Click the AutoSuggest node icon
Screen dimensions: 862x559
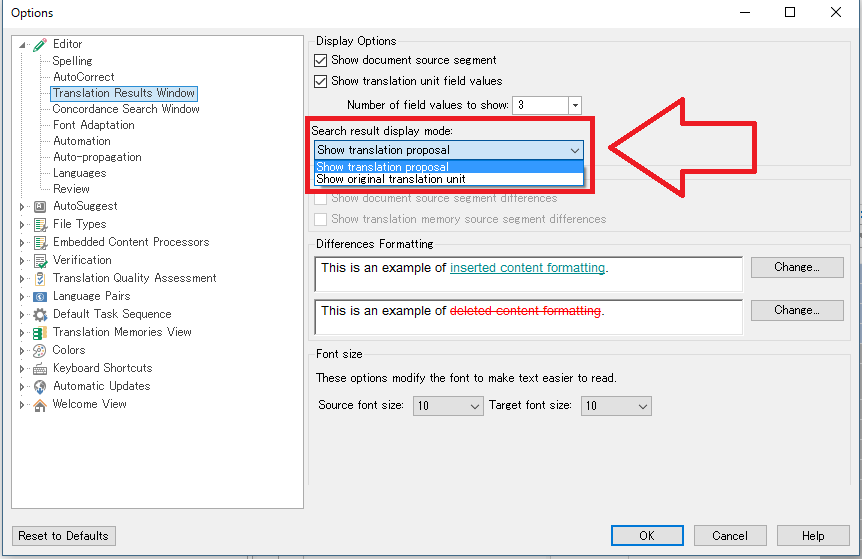click(x=40, y=206)
